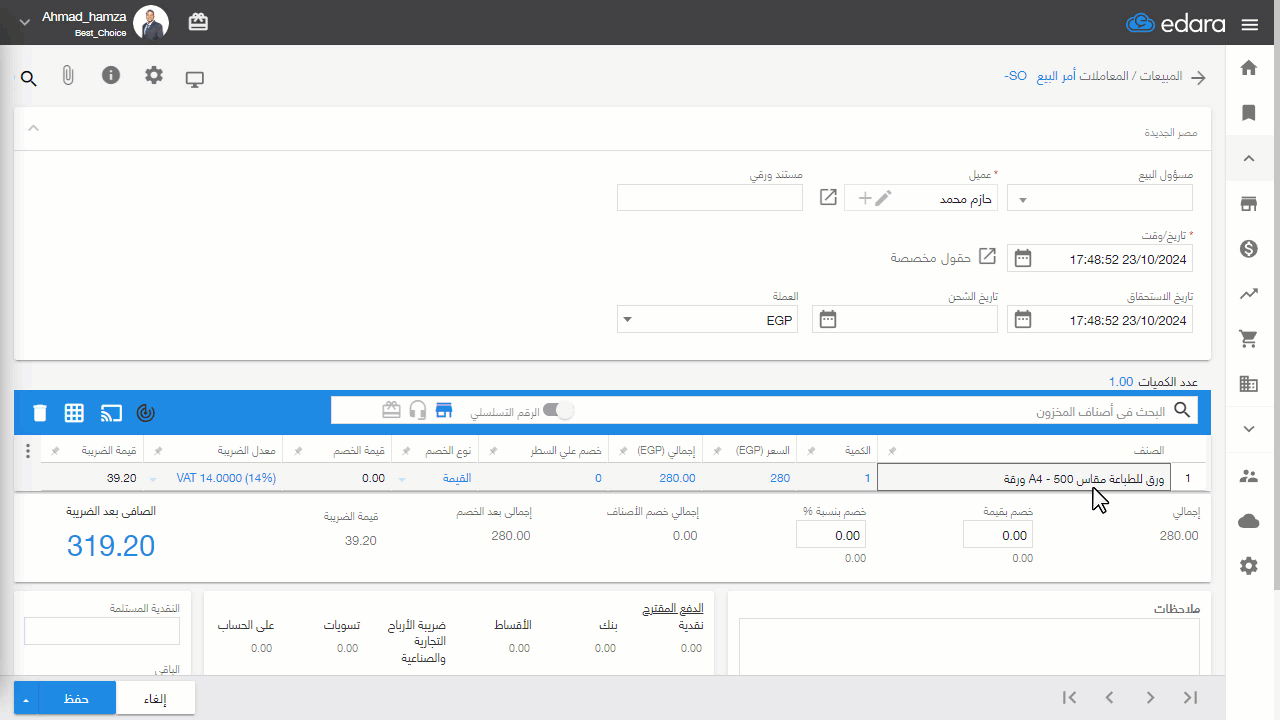Open the trending reports sidebar icon
The width and height of the screenshot is (1280, 720).
pyautogui.click(x=1248, y=294)
